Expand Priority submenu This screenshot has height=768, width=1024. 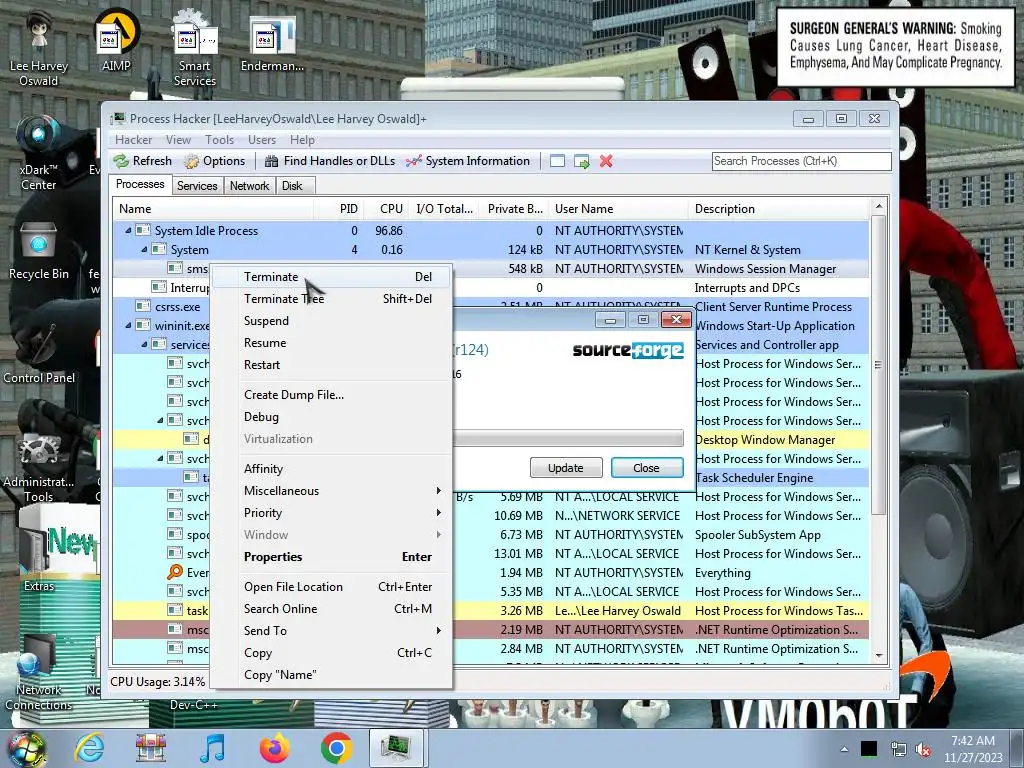332,513
